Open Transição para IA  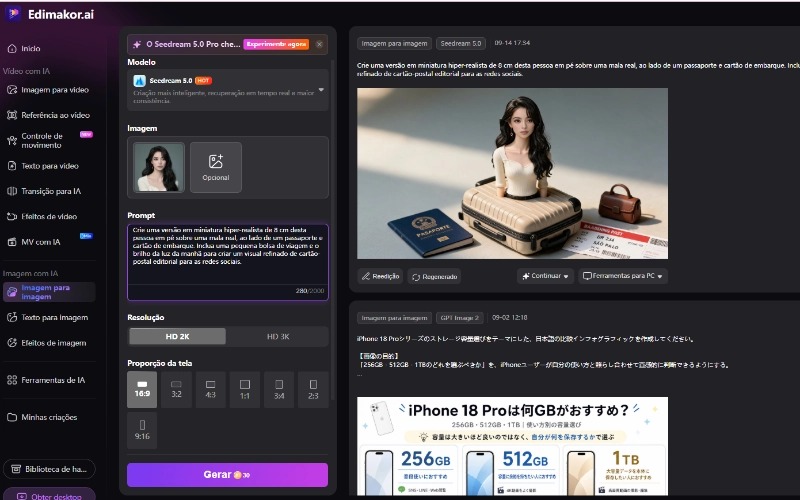coord(44,191)
